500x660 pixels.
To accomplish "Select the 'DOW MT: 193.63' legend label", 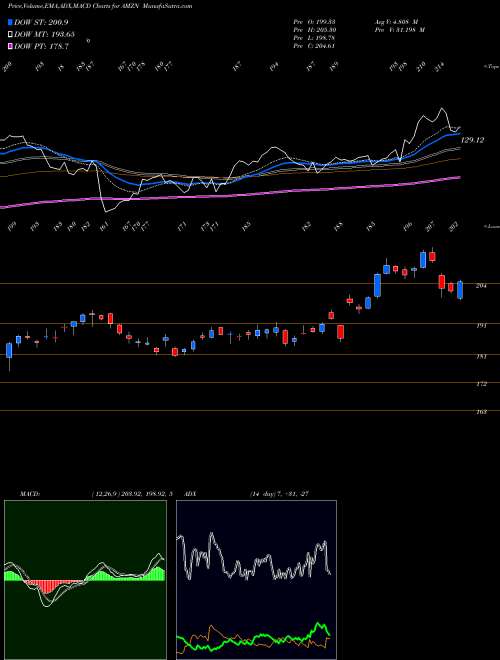I will [x=44, y=34].
